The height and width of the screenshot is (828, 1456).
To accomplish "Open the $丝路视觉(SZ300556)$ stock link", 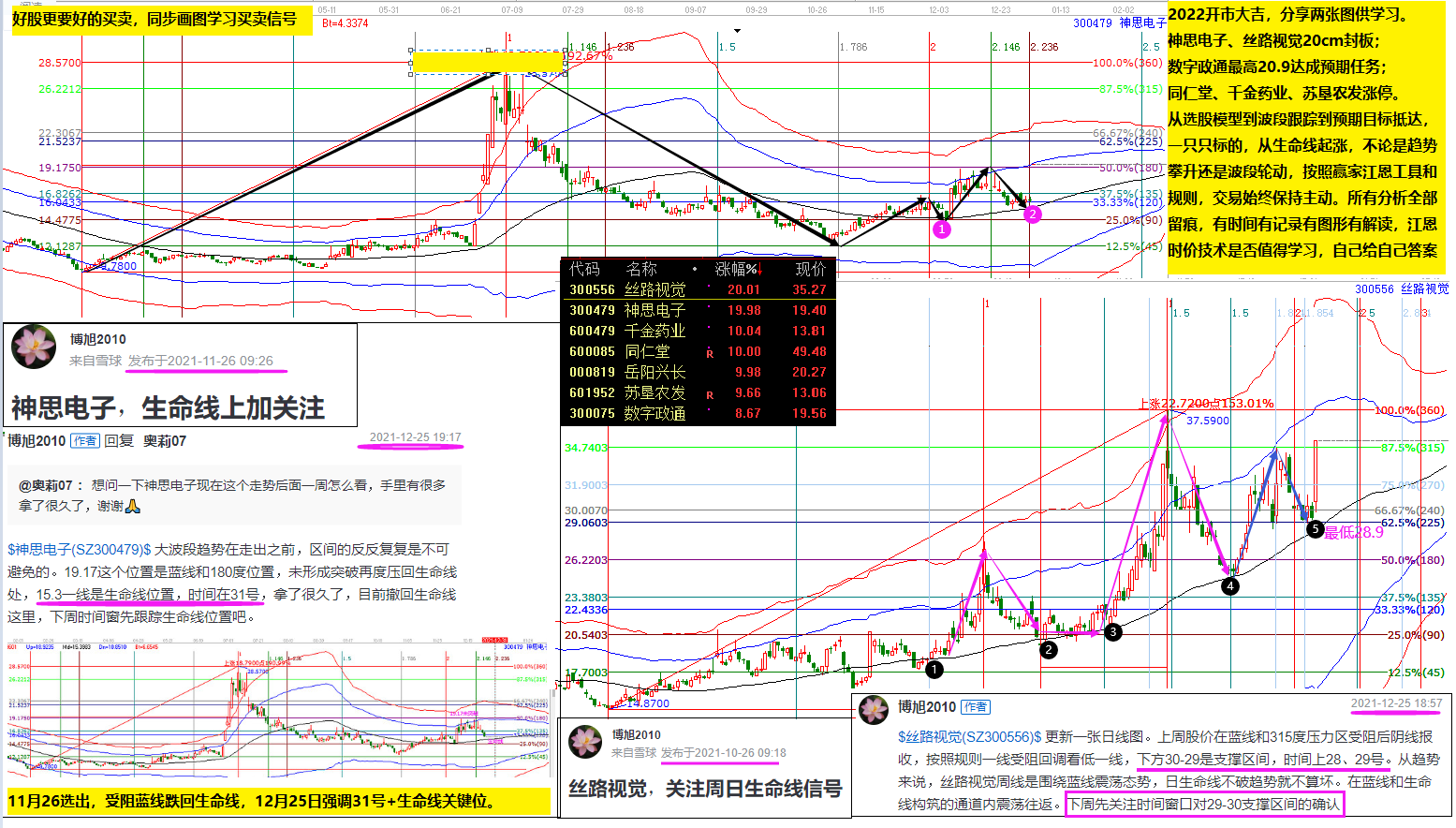I will click(x=969, y=737).
